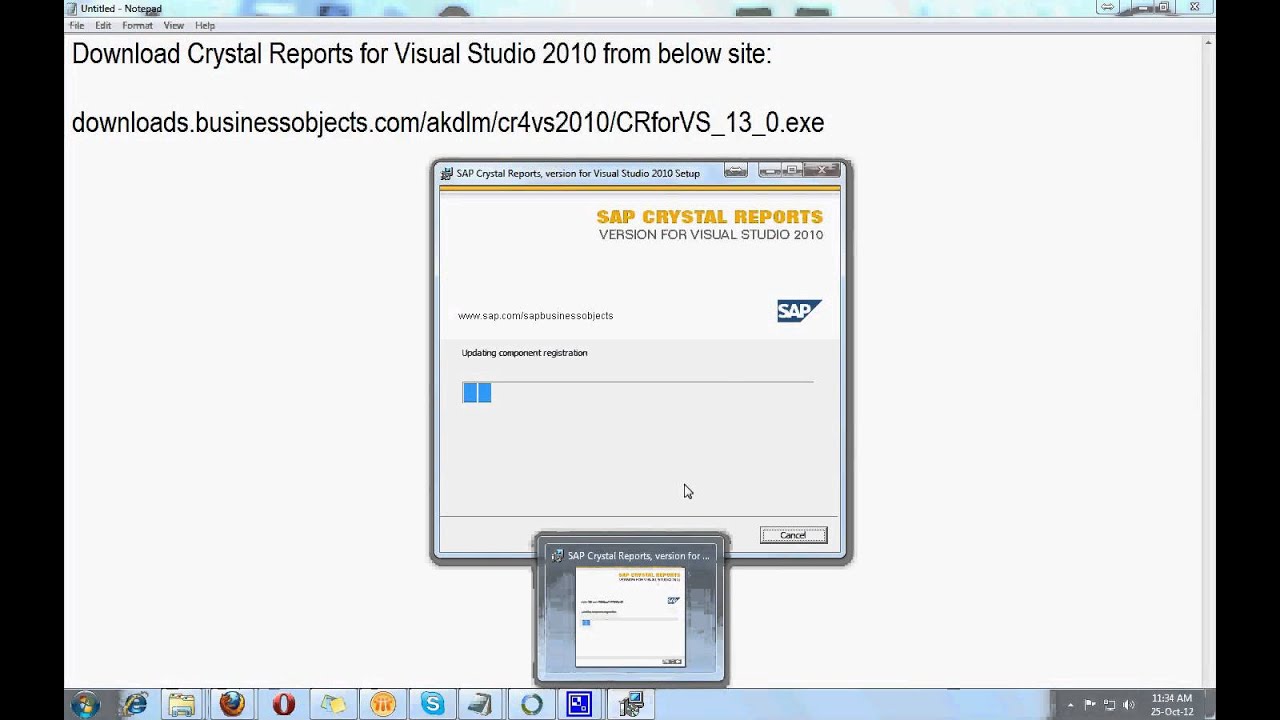The image size is (1280, 720).
Task: Close the Notepad window
Action: coord(1193,7)
